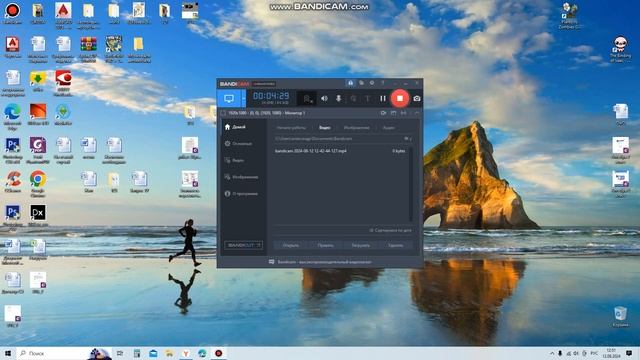Click the Delete button under the file list

(x=396, y=245)
